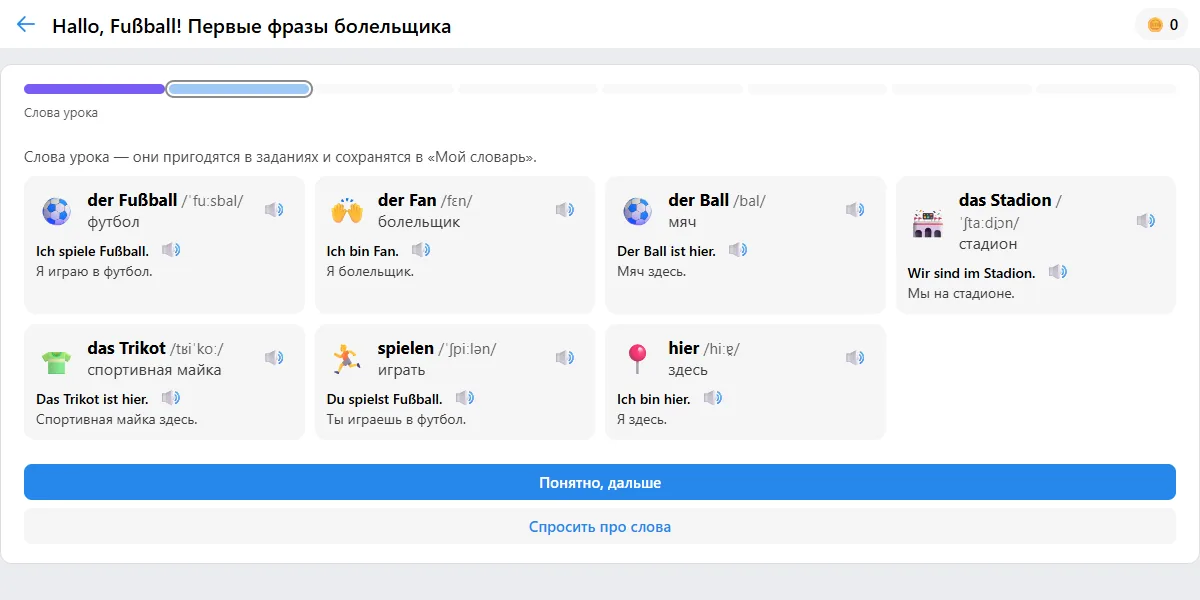Click the sentence Я играю в футбол
This screenshot has width=1200, height=600.
click(94, 271)
